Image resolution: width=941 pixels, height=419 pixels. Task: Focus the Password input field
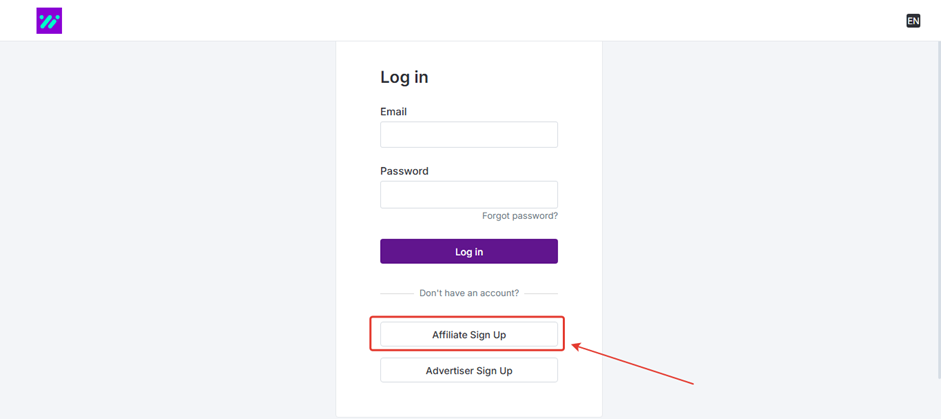468,195
